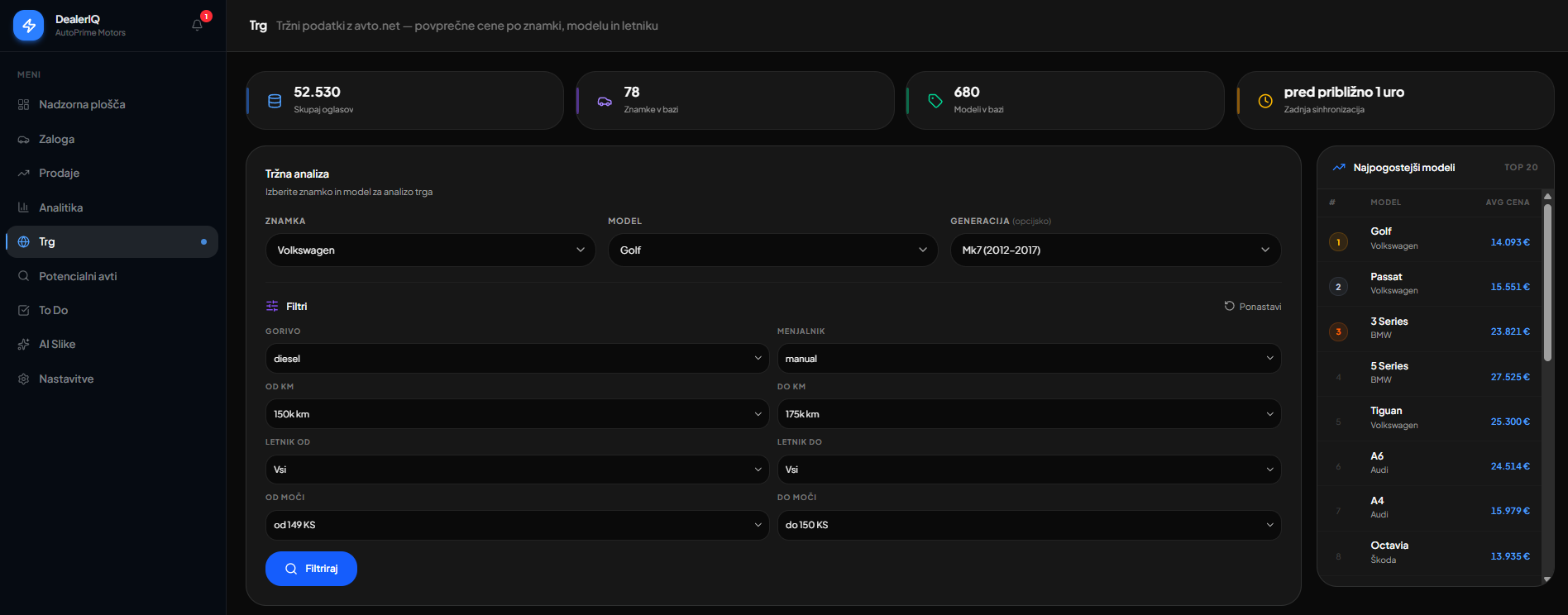Open the Menjalnik dropdown set to manual
Screen dimensions: 1568x615
click(1028, 359)
